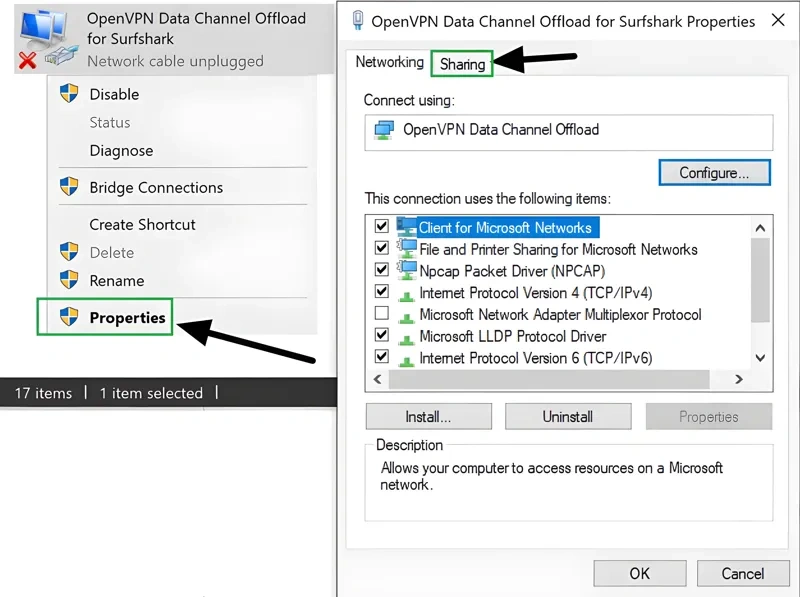Click the shield icon next to Disable
This screenshot has width=800, height=597.
[x=69, y=93]
